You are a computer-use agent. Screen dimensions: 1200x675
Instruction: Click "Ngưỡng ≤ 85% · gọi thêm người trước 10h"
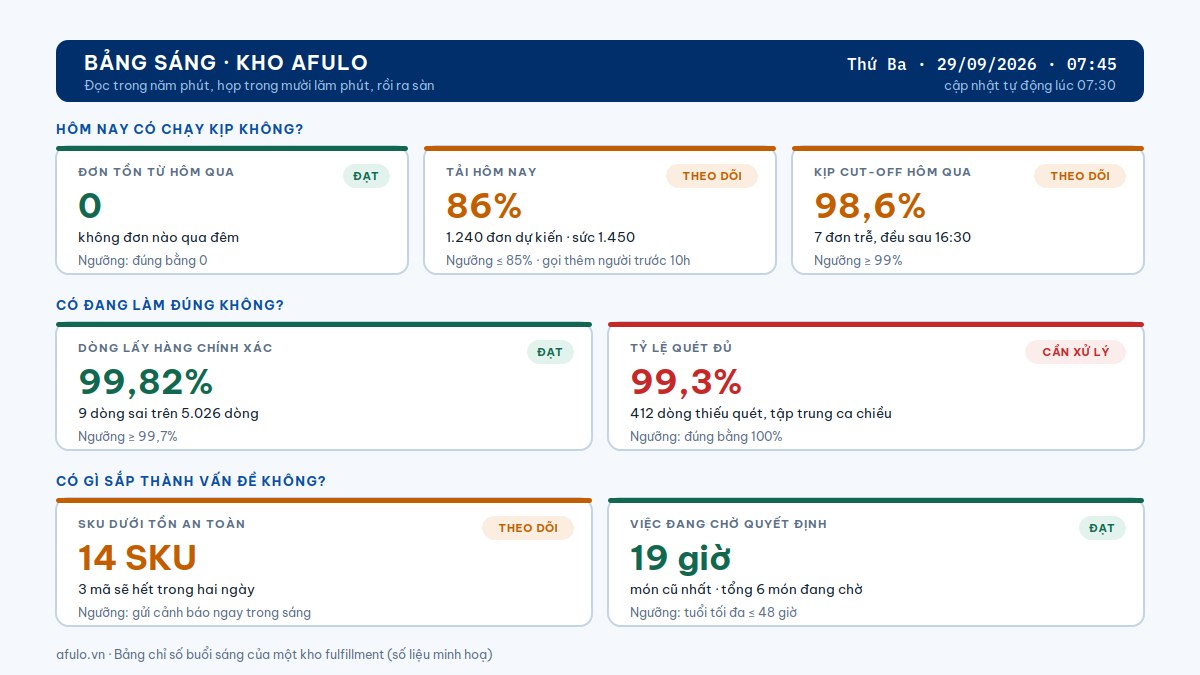point(568,261)
